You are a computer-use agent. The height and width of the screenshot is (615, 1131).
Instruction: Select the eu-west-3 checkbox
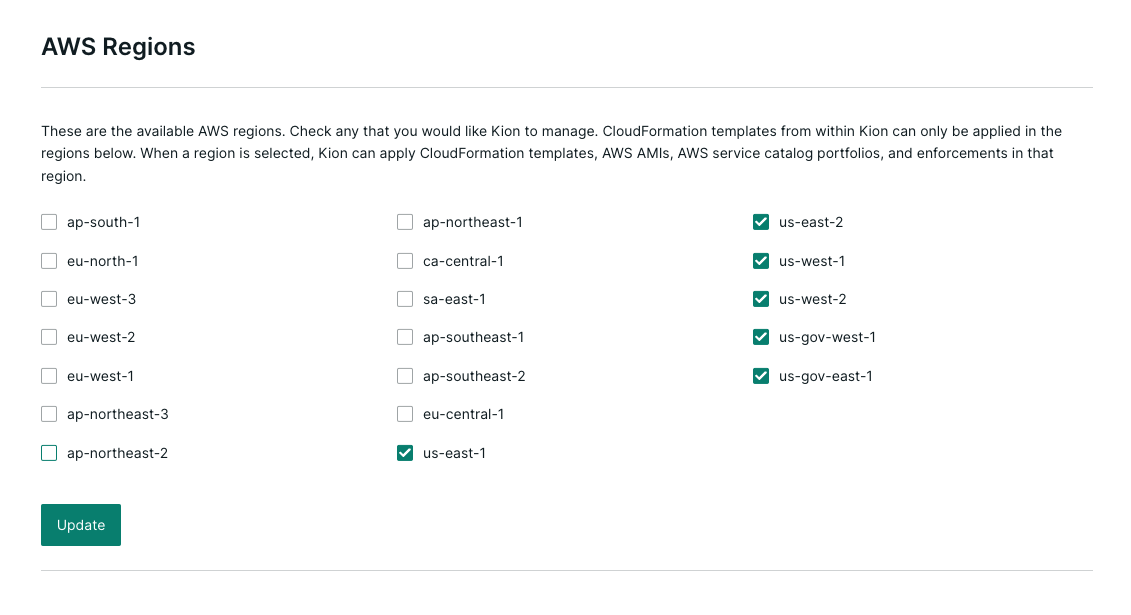pyautogui.click(x=49, y=299)
